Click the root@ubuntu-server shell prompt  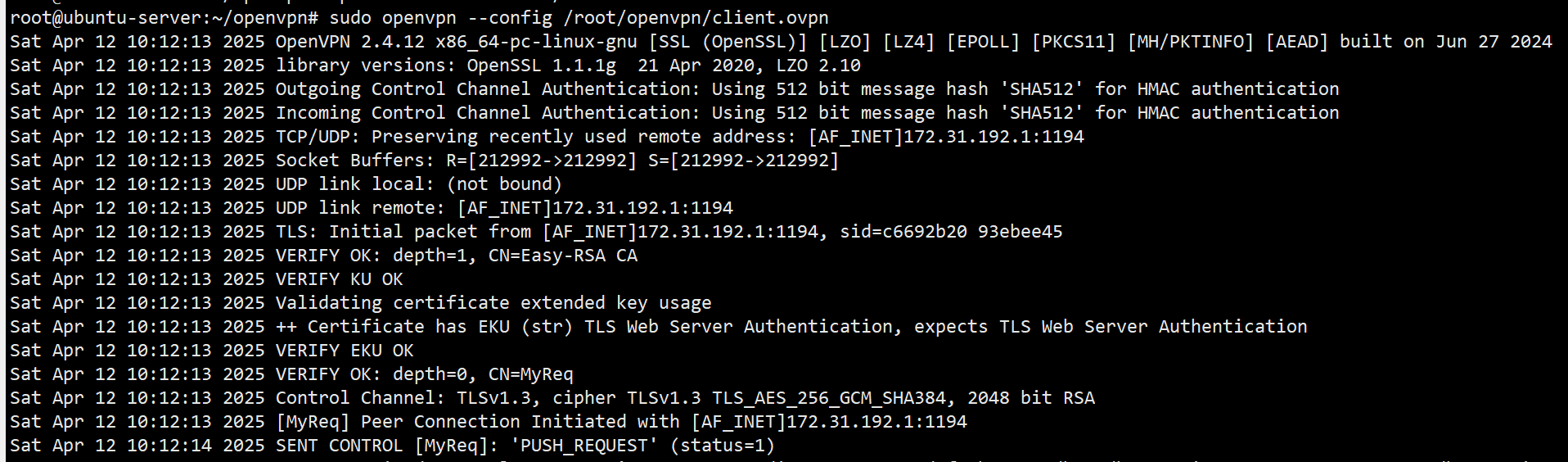[x=164, y=17]
